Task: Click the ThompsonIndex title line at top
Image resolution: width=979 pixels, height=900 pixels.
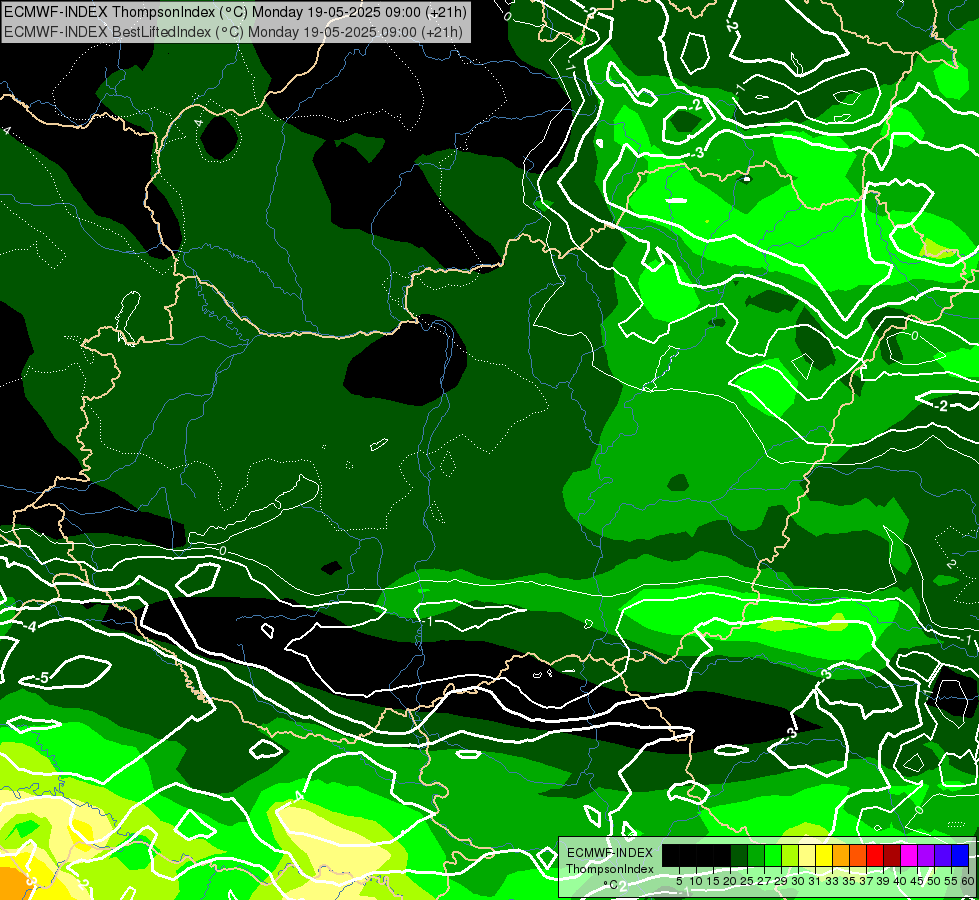Action: point(235,11)
